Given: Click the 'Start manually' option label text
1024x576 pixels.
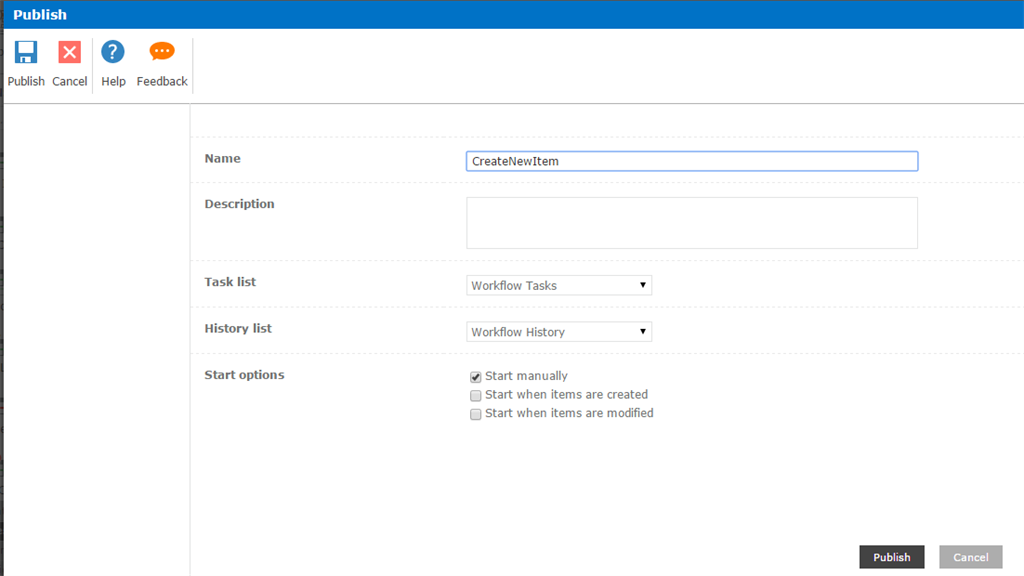Looking at the screenshot, I should 526,376.
